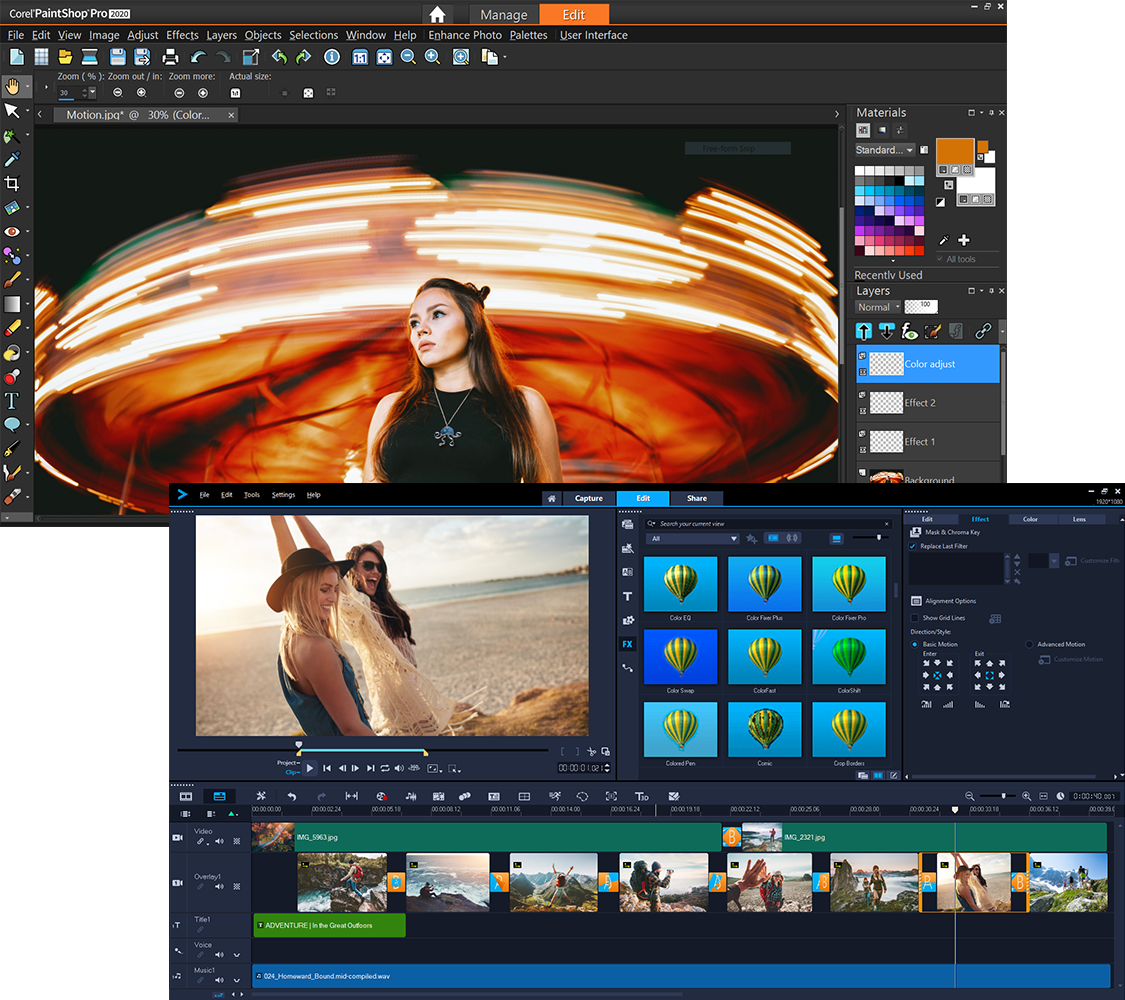
Task: Open the layer blend mode Normal dropdown
Action: tap(878, 307)
